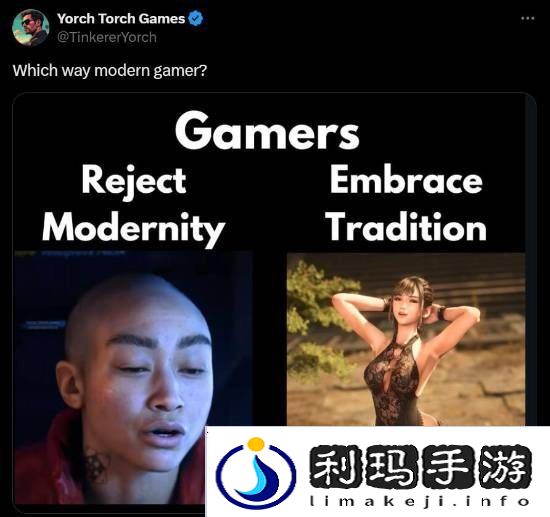Click the blue verified badge
The height and width of the screenshot is (517, 550).
point(196,19)
